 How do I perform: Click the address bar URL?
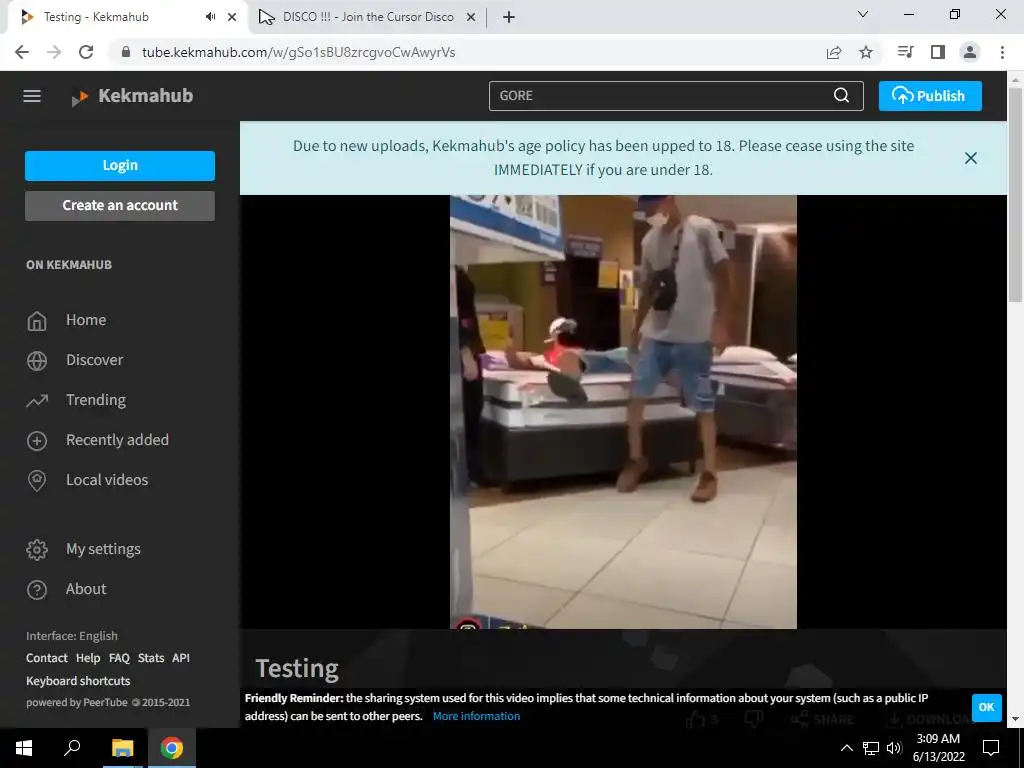298,52
